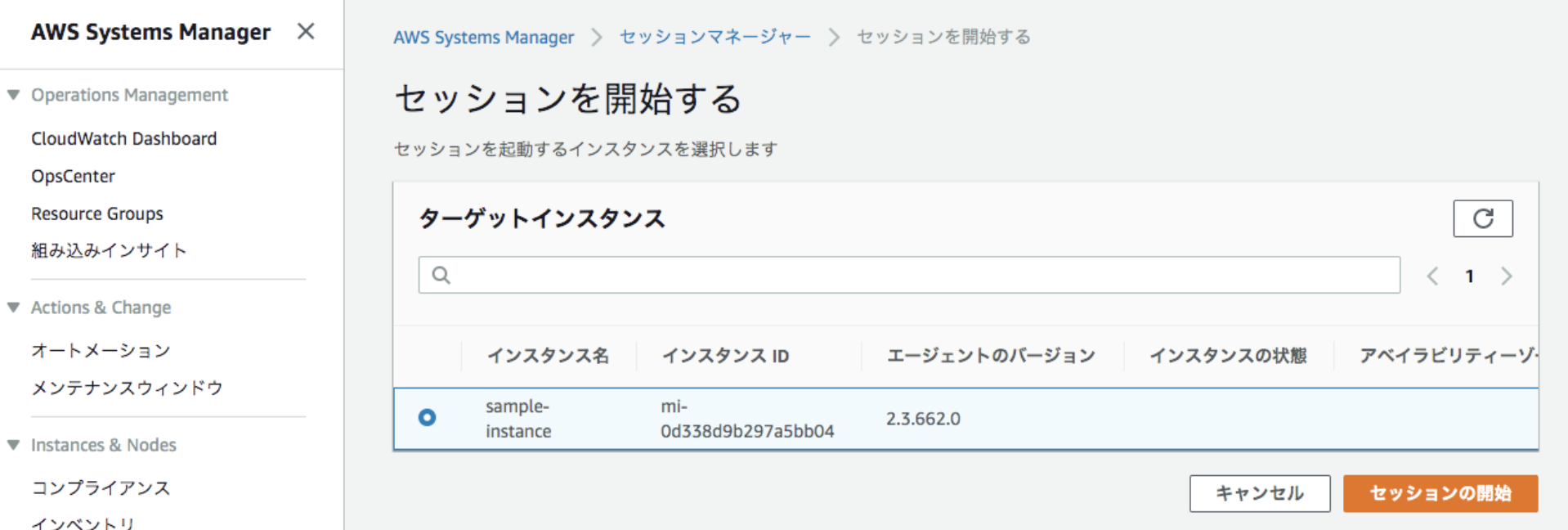Open オートメーション
Viewport: 1568px width, 530px height.
click(x=101, y=351)
